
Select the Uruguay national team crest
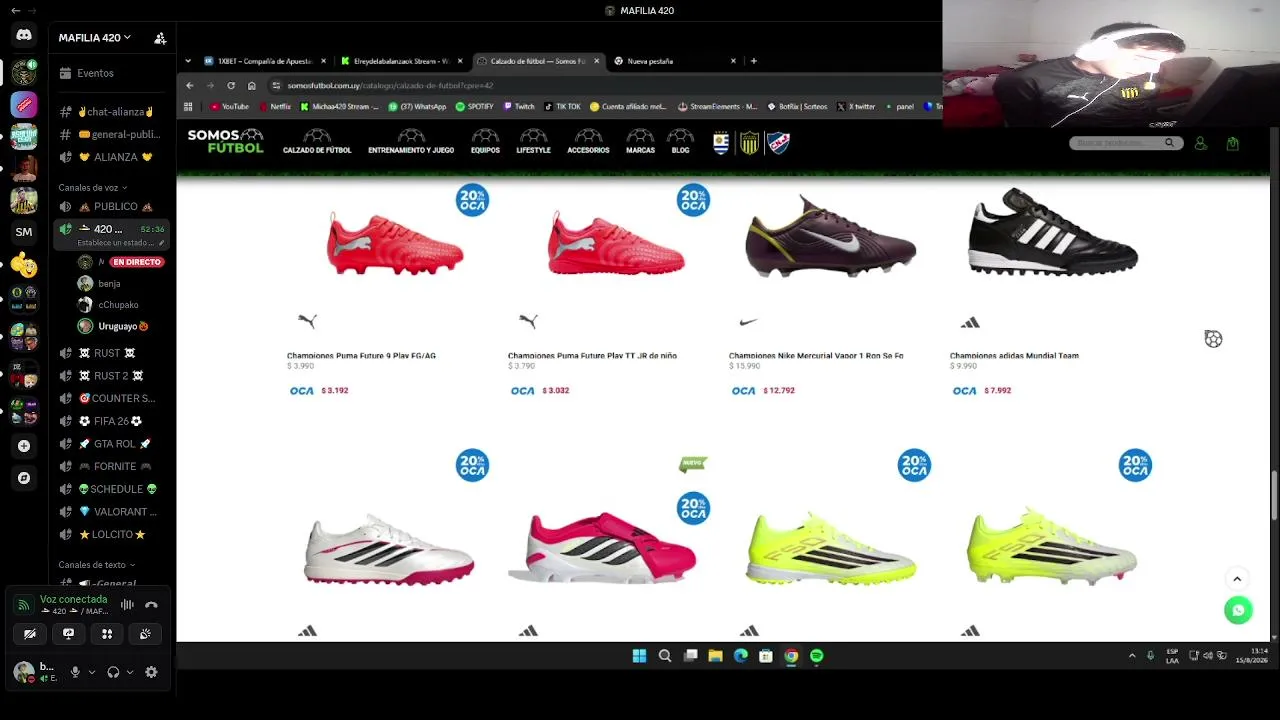pos(721,143)
